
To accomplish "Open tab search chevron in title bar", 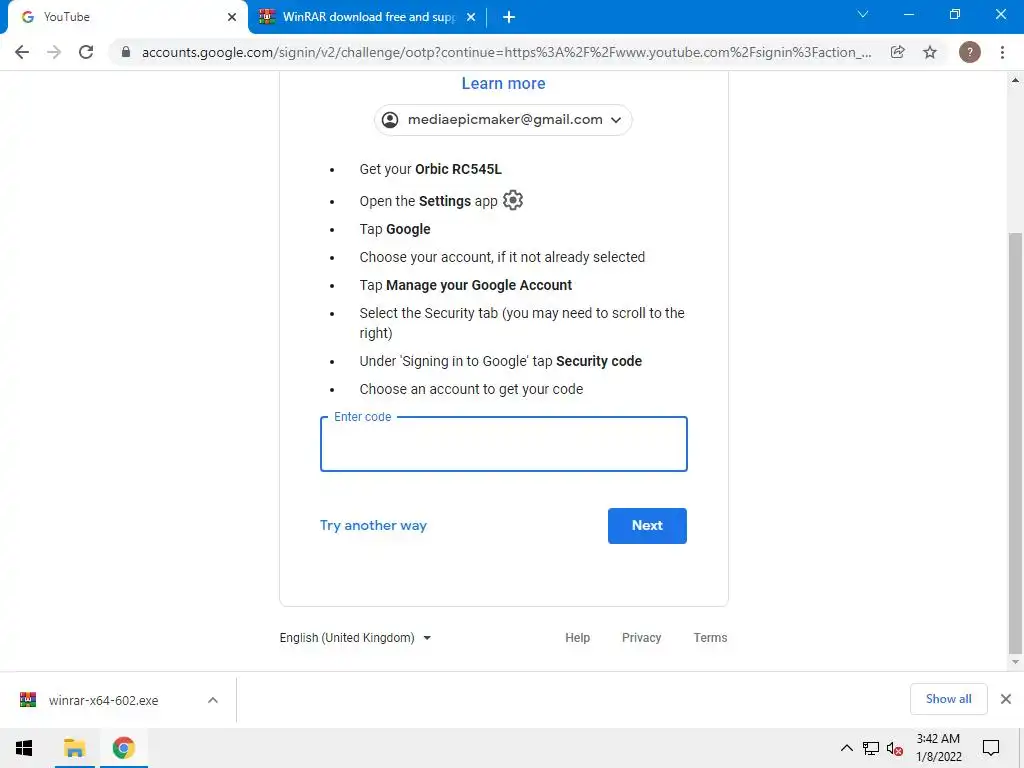I will point(863,14).
